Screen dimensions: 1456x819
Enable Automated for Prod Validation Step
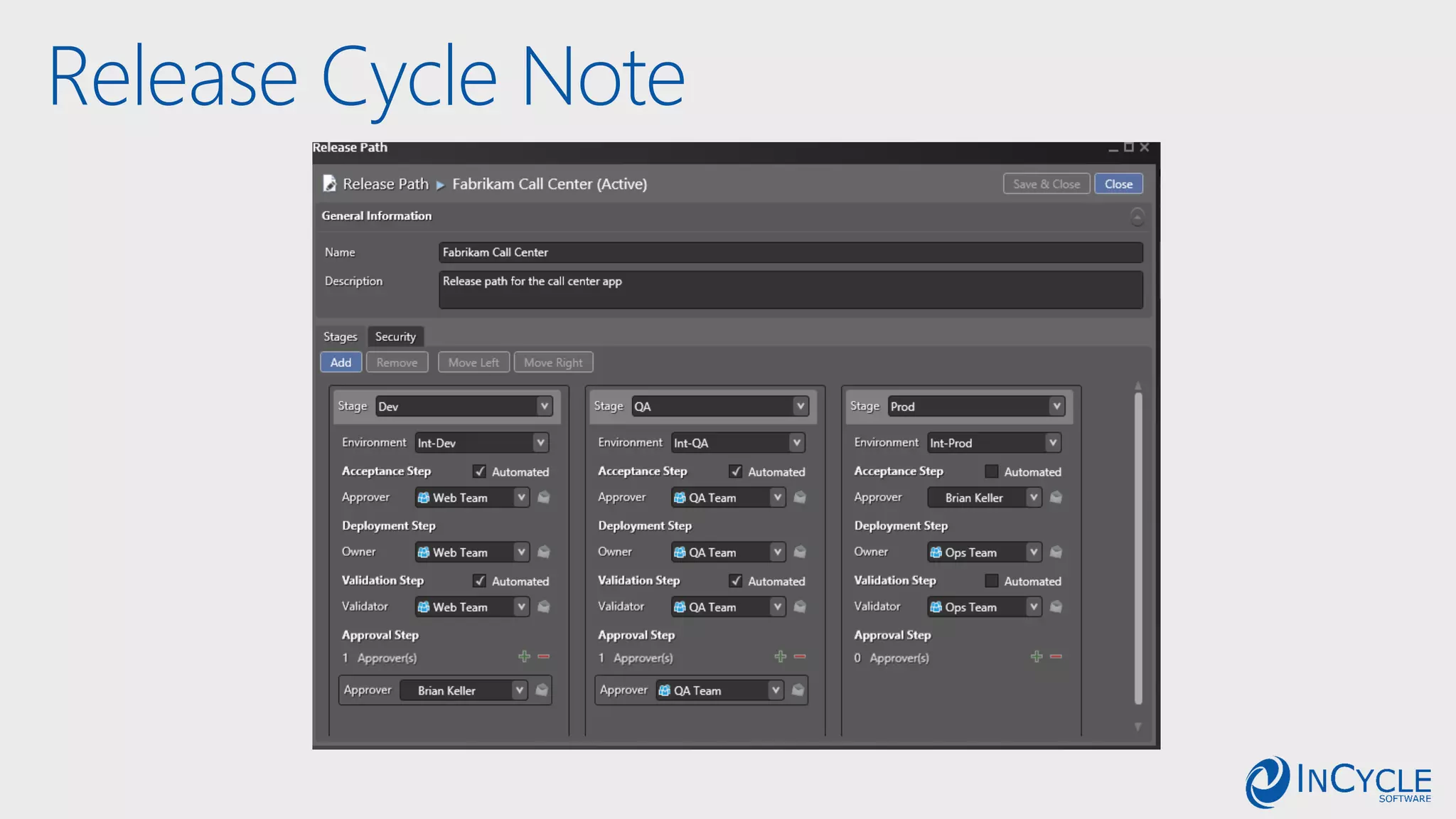(992, 581)
